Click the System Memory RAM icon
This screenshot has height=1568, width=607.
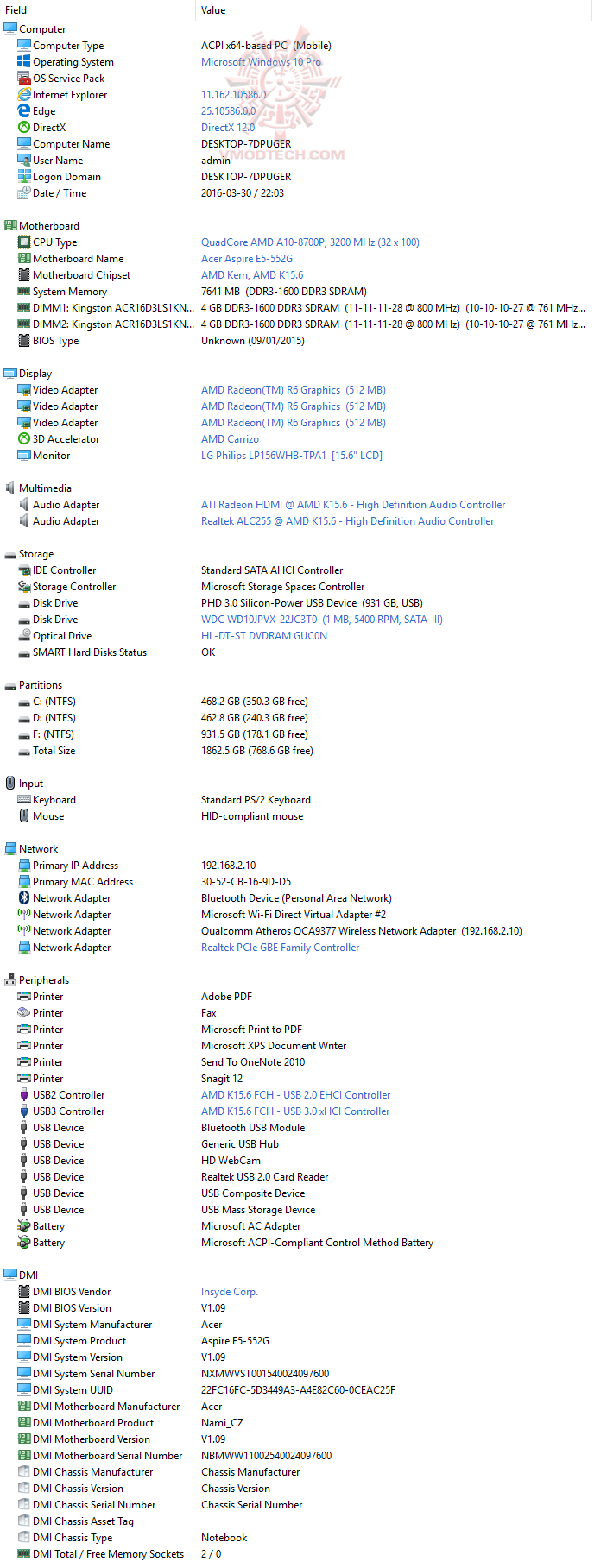tap(24, 291)
